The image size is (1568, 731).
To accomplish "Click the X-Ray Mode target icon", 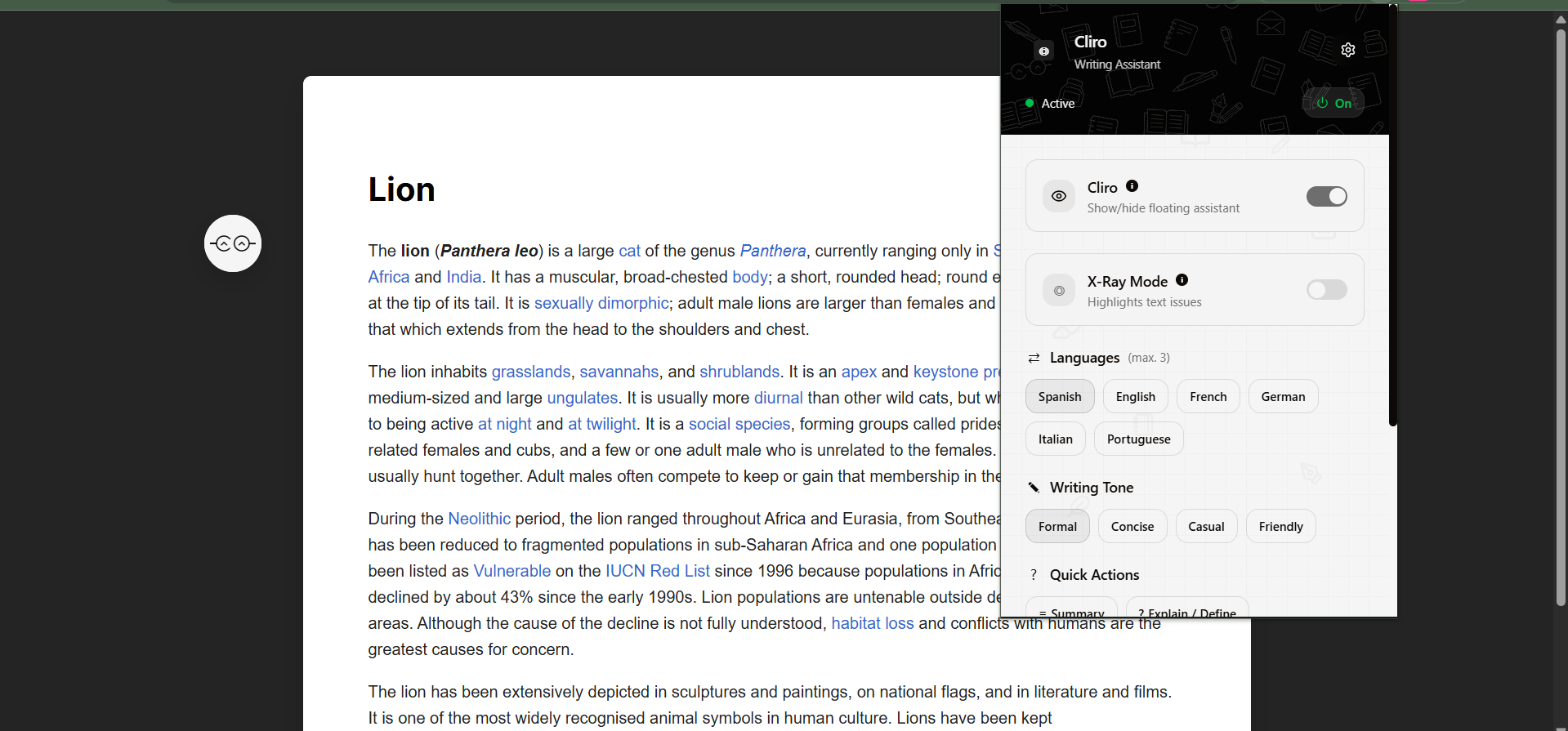I will point(1059,290).
